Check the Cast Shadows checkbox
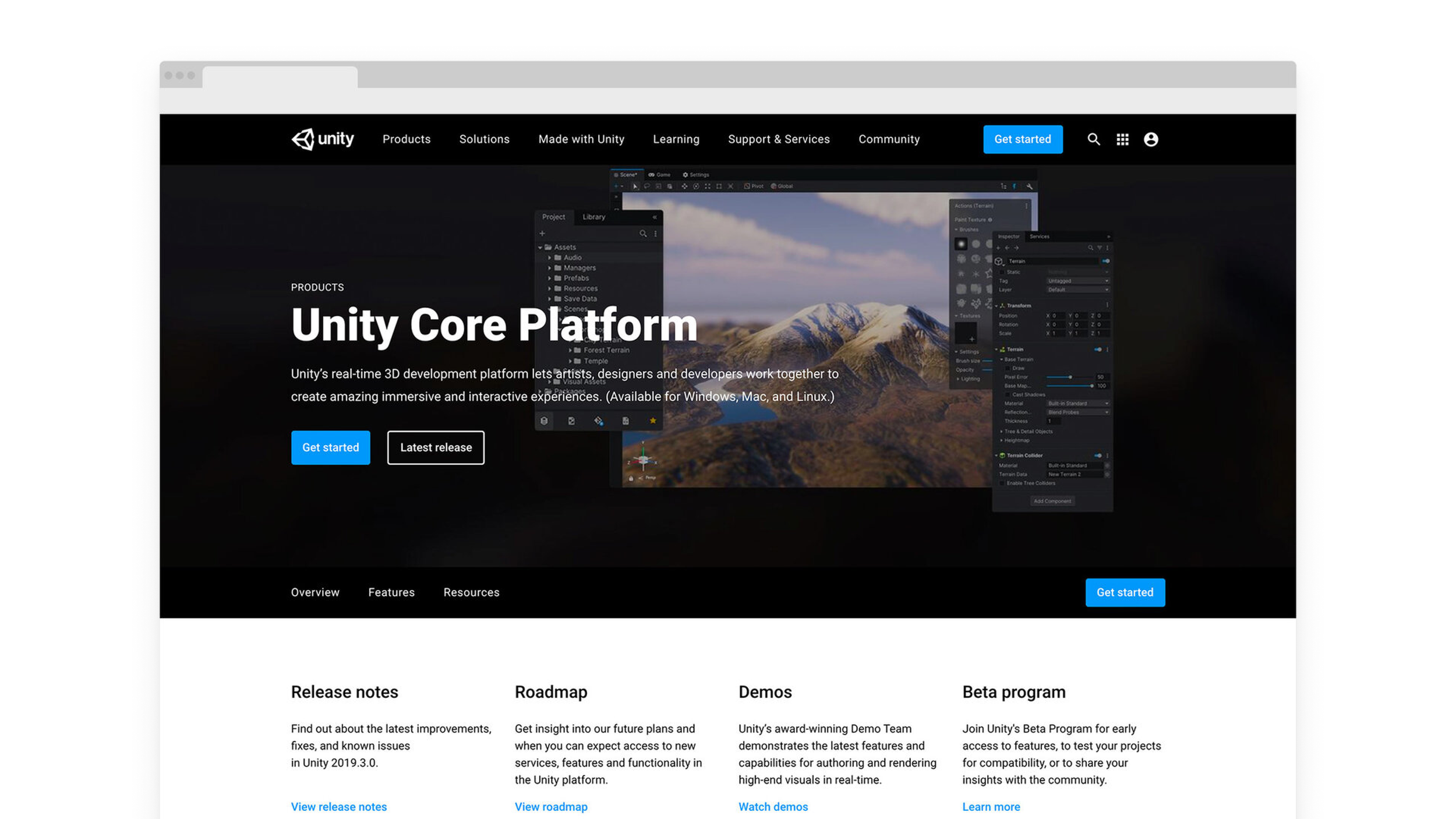Image resolution: width=1456 pixels, height=819 pixels. click(x=1008, y=395)
